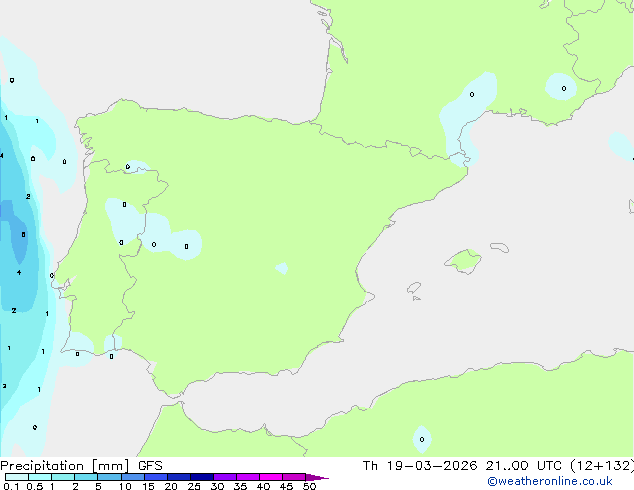Click the 'GFS' model label

point(150,466)
